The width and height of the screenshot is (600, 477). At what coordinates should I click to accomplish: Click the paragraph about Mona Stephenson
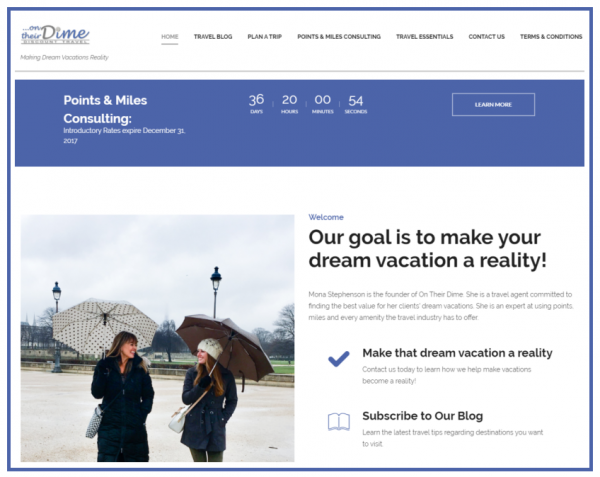point(441,306)
